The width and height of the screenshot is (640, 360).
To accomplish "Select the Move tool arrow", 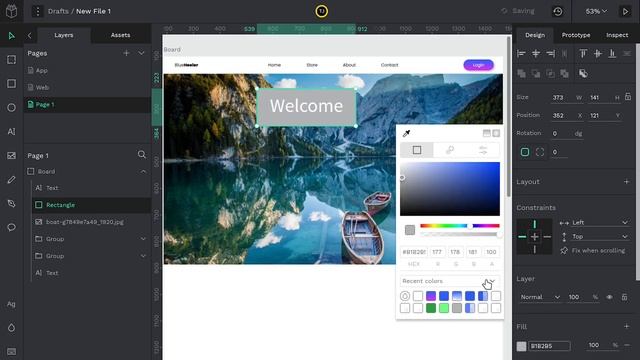I will pos(11,36).
